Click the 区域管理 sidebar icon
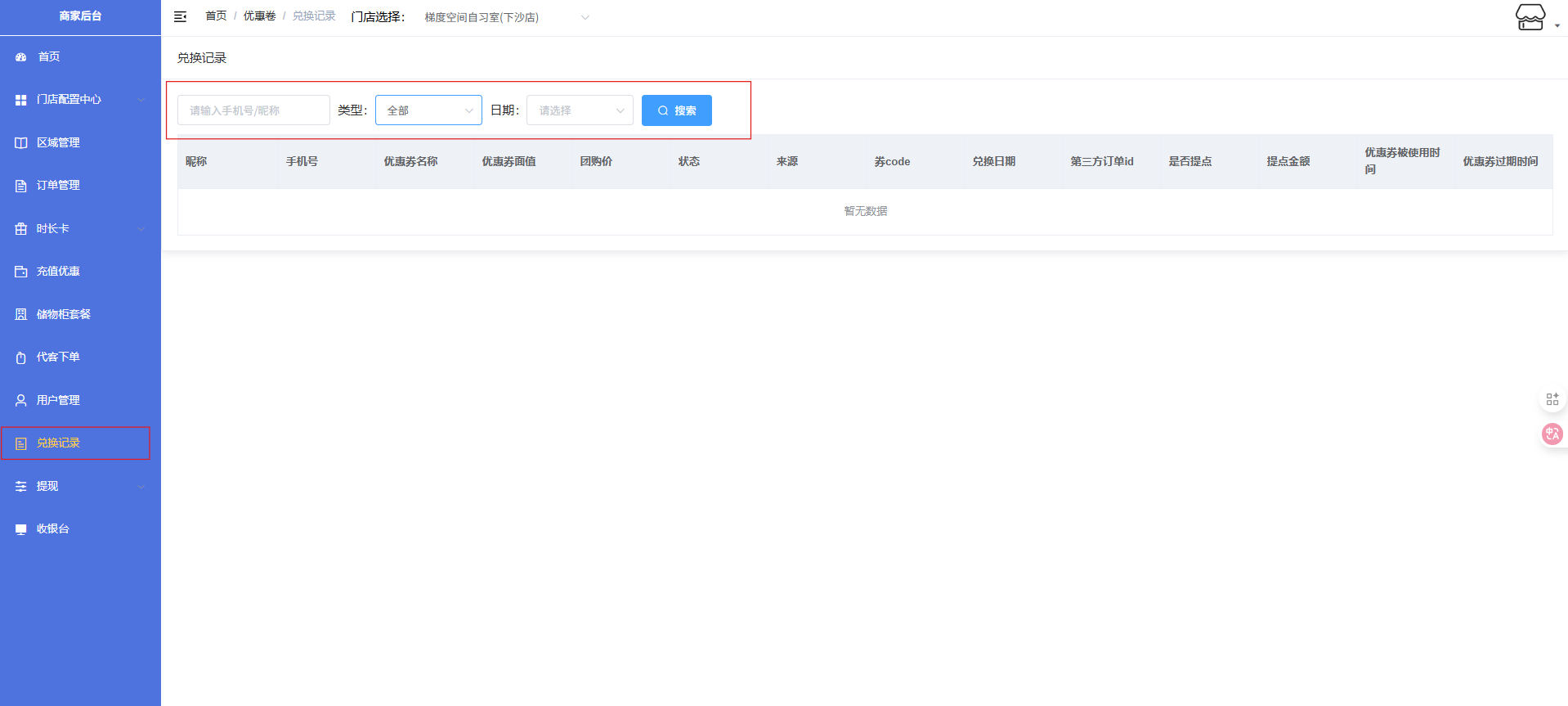Screen dimensions: 1568x706 [x=21, y=143]
